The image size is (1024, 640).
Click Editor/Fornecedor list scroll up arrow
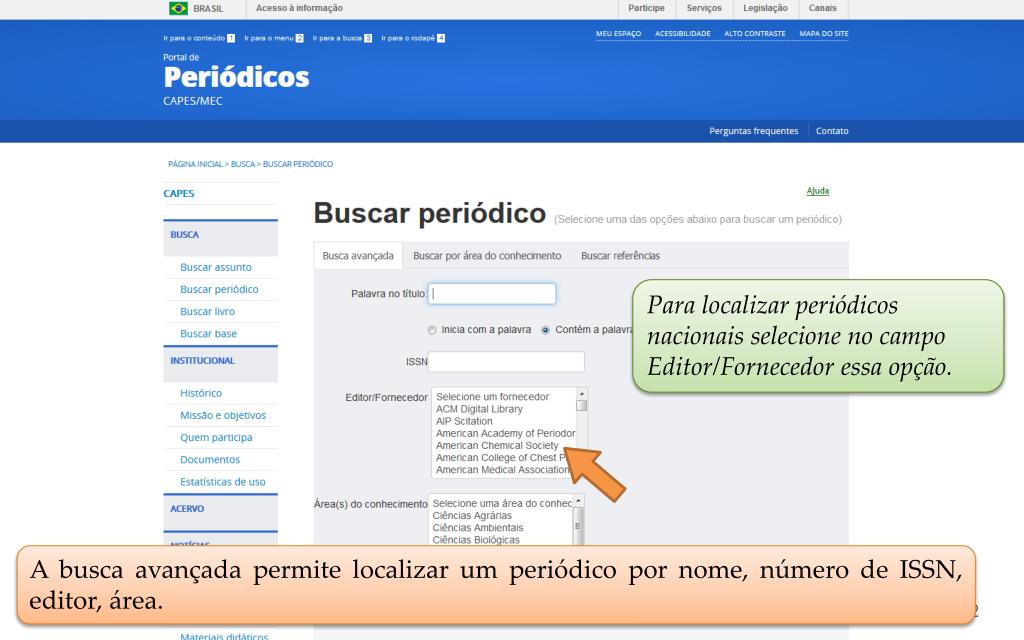coord(582,392)
